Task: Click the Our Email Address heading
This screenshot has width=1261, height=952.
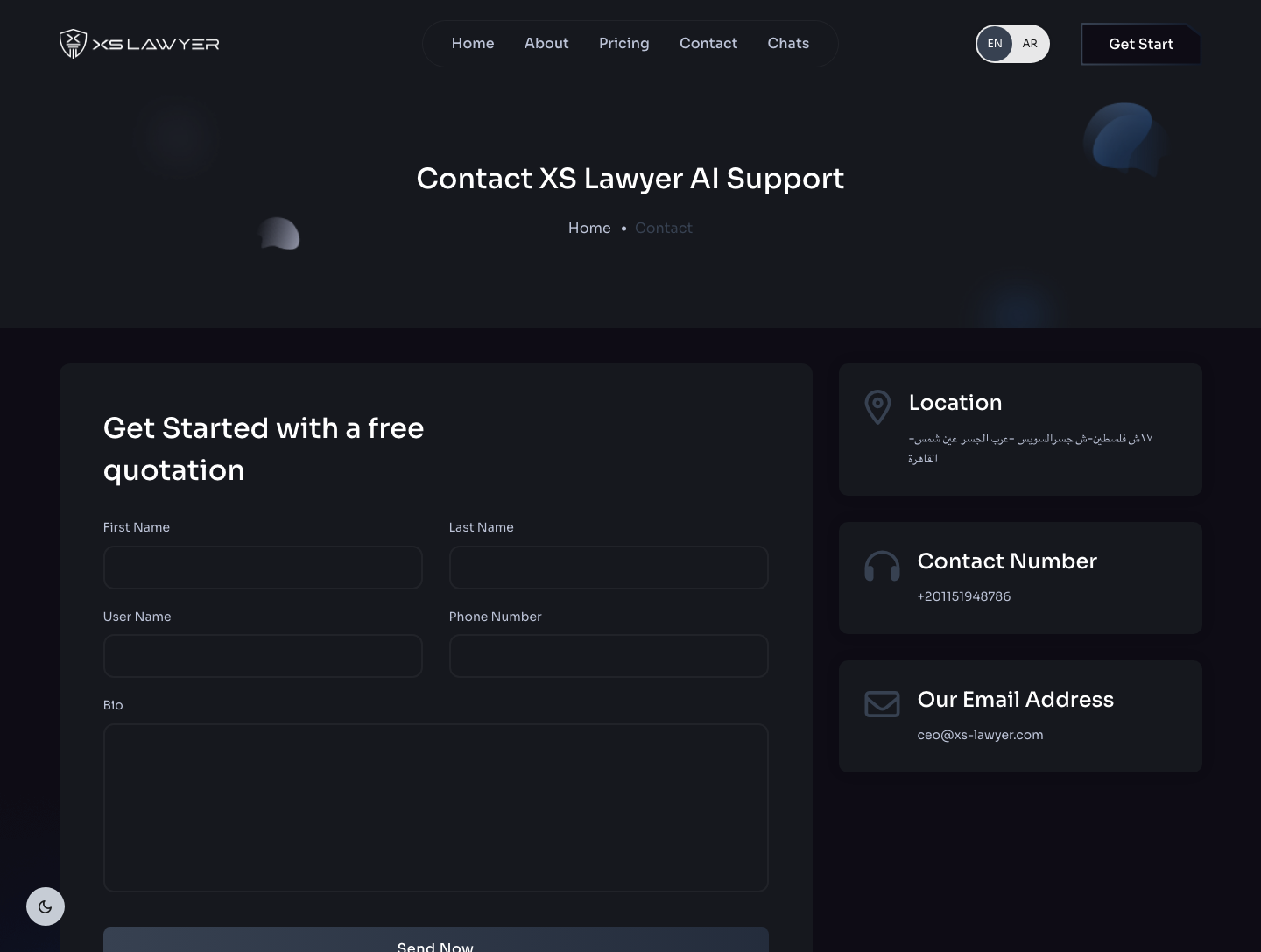Action: pyautogui.click(x=1016, y=700)
